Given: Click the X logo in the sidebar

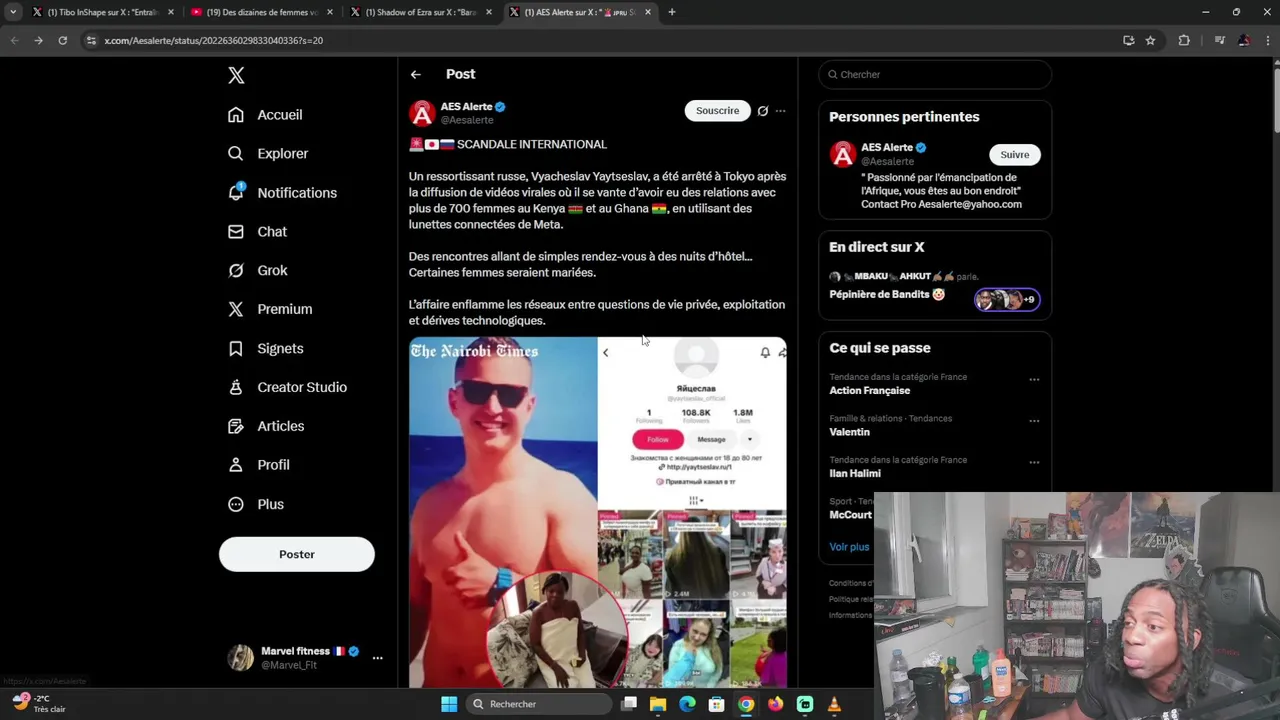Looking at the screenshot, I should 236,75.
